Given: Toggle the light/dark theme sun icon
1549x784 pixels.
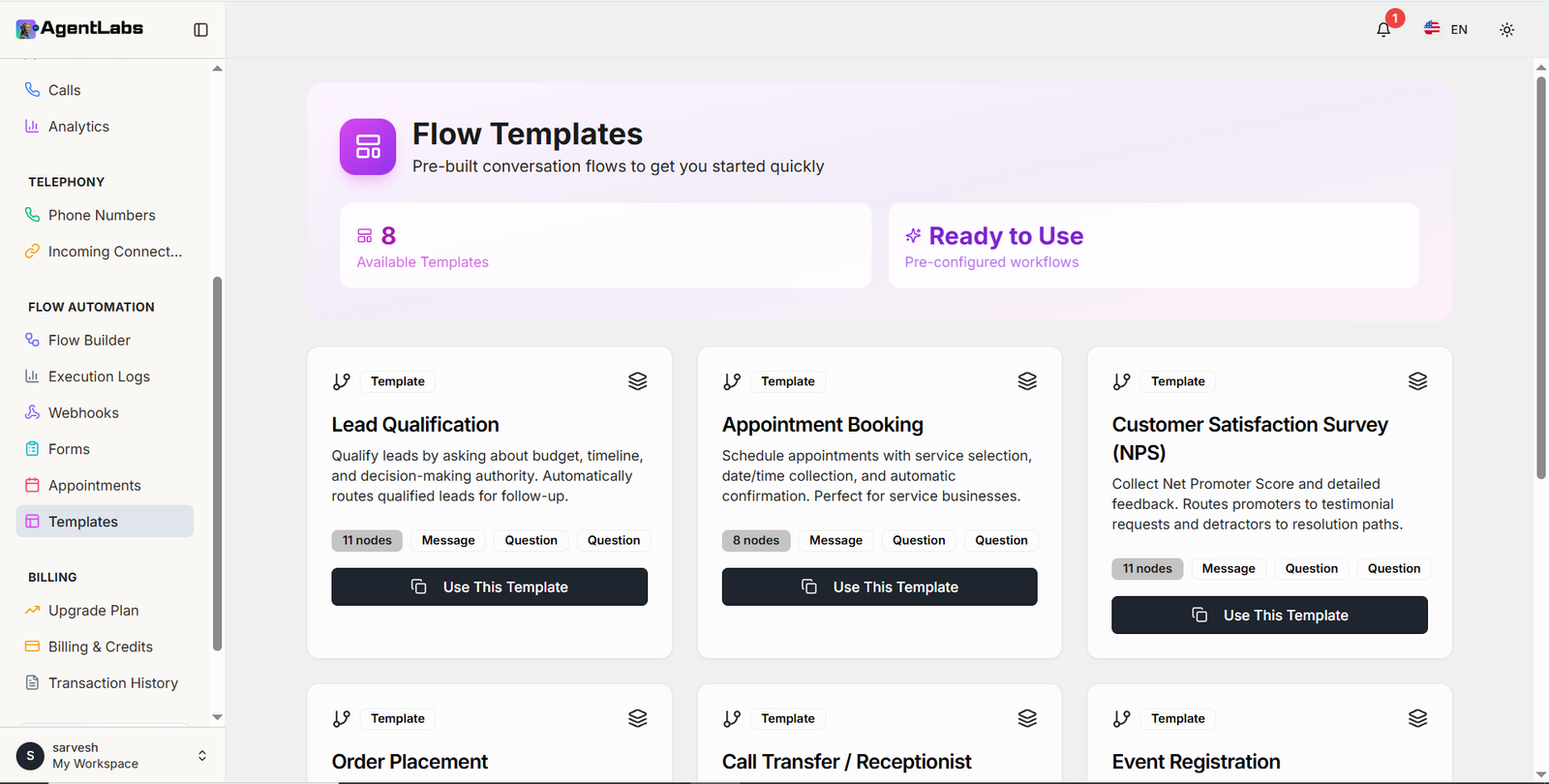Looking at the screenshot, I should (1506, 30).
